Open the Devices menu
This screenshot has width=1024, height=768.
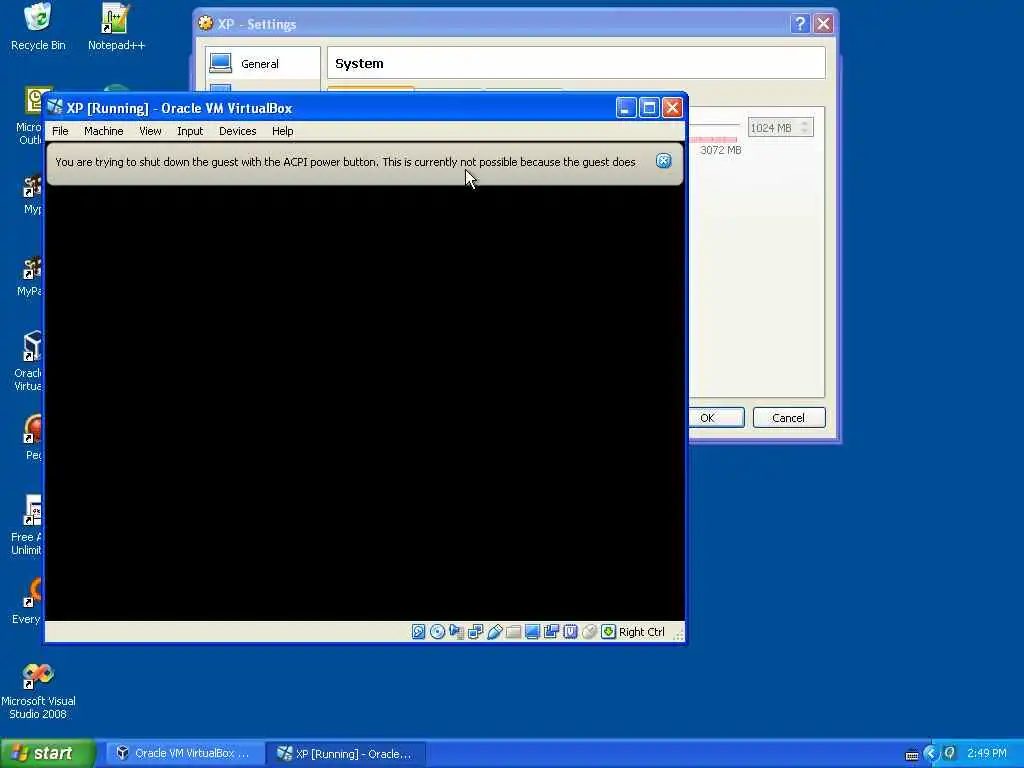click(x=238, y=131)
